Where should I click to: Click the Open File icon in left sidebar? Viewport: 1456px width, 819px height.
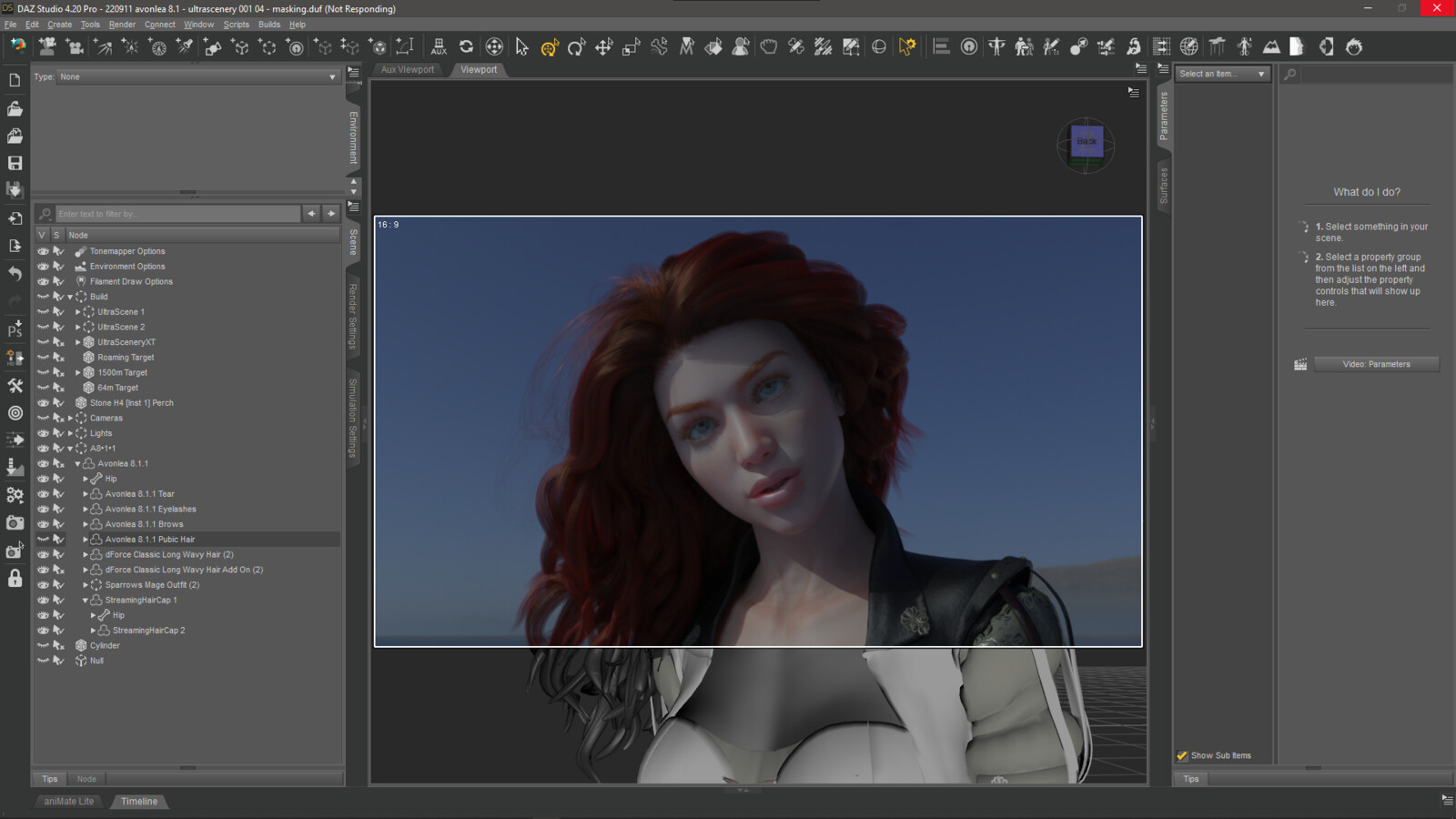[15, 108]
